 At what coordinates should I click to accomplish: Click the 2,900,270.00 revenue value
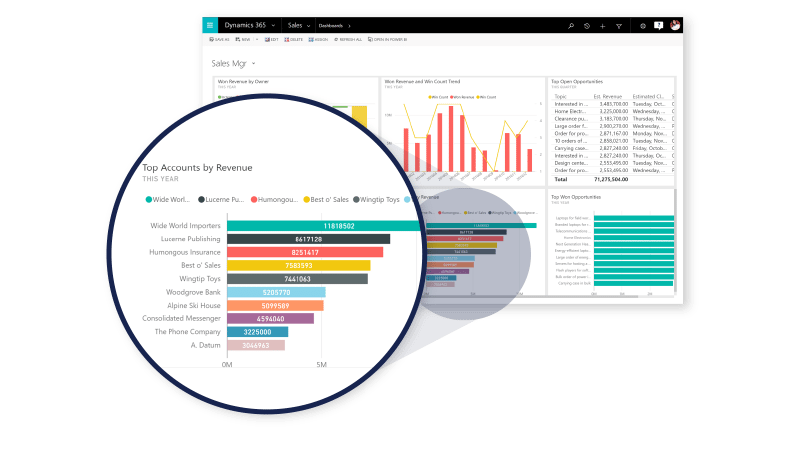coord(613,126)
